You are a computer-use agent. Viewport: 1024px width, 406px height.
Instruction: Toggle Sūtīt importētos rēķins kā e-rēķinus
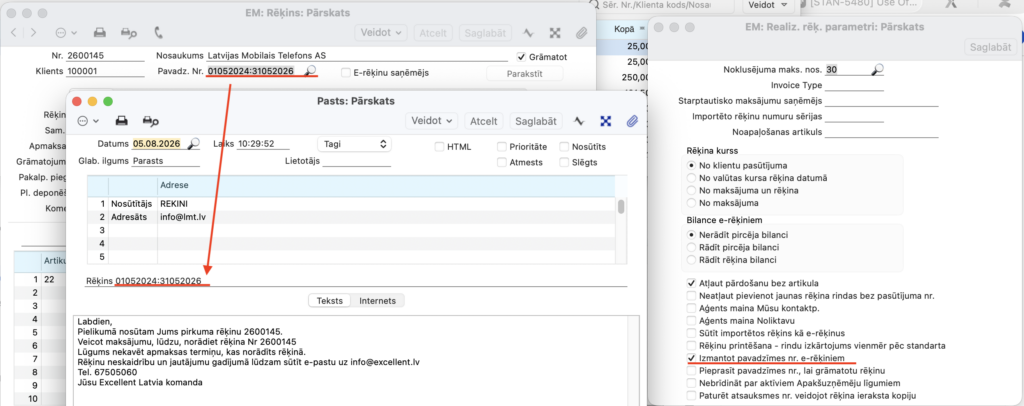tap(692, 333)
